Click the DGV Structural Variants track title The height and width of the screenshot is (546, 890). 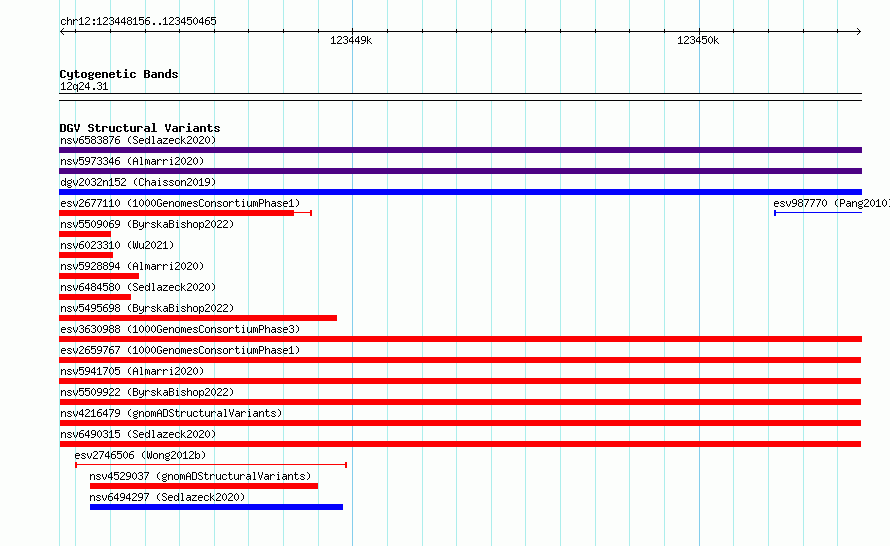tap(140, 128)
